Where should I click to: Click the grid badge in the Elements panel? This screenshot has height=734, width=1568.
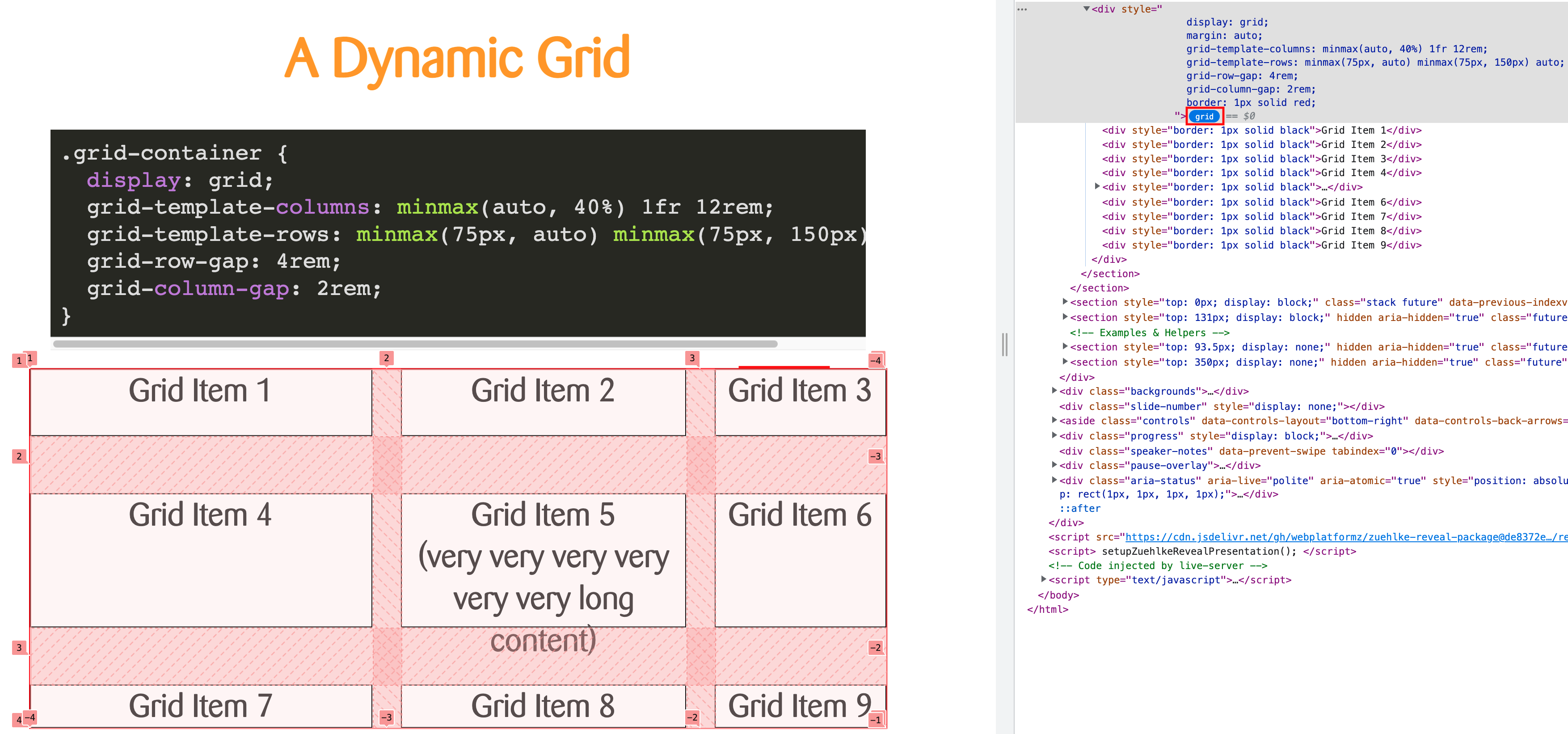(1204, 116)
